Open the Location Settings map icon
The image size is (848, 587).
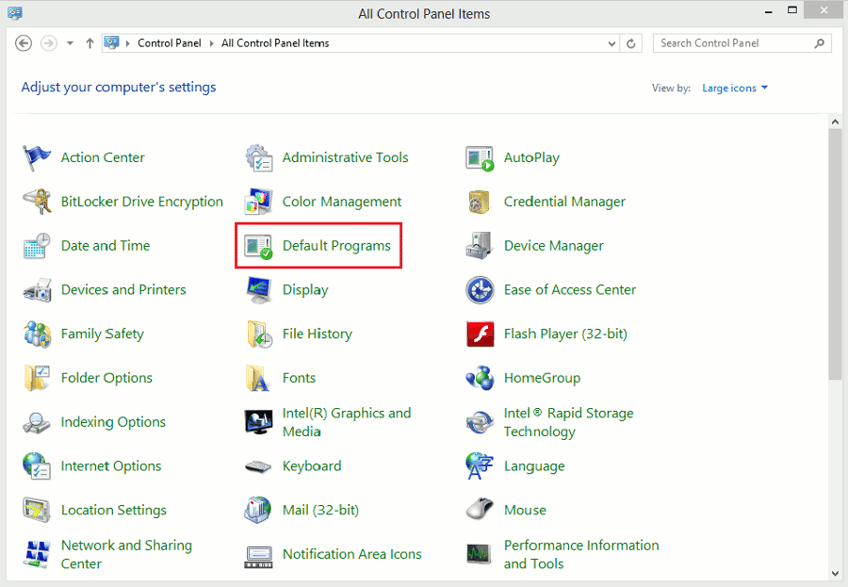tap(36, 510)
